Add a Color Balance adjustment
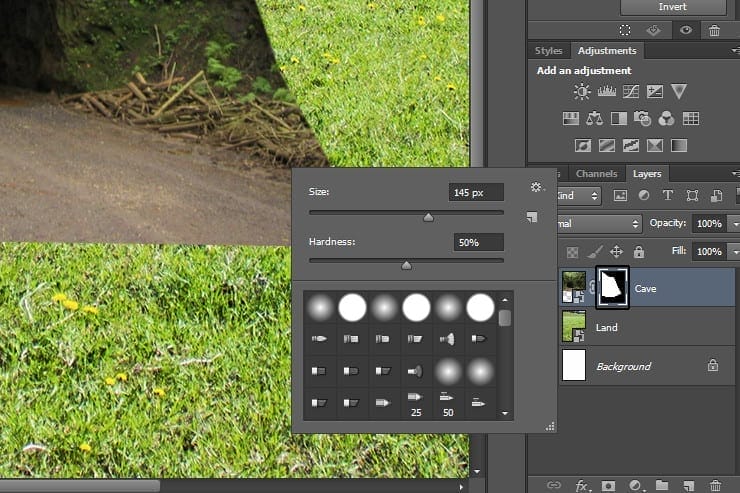Screen dimensions: 740x493 (594, 118)
